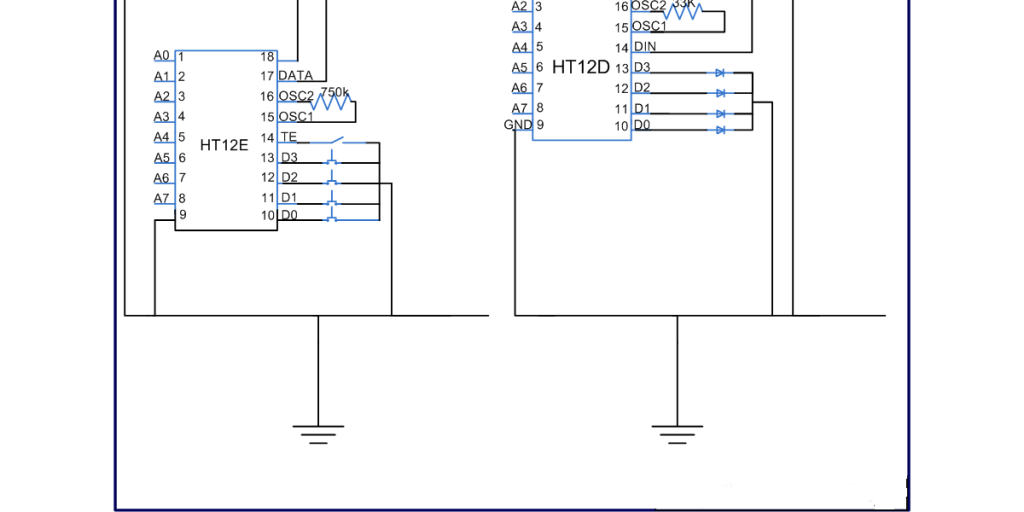Image resolution: width=1024 pixels, height=512 pixels.
Task: Select the A7 address label on HT12E
Action: click(x=161, y=197)
